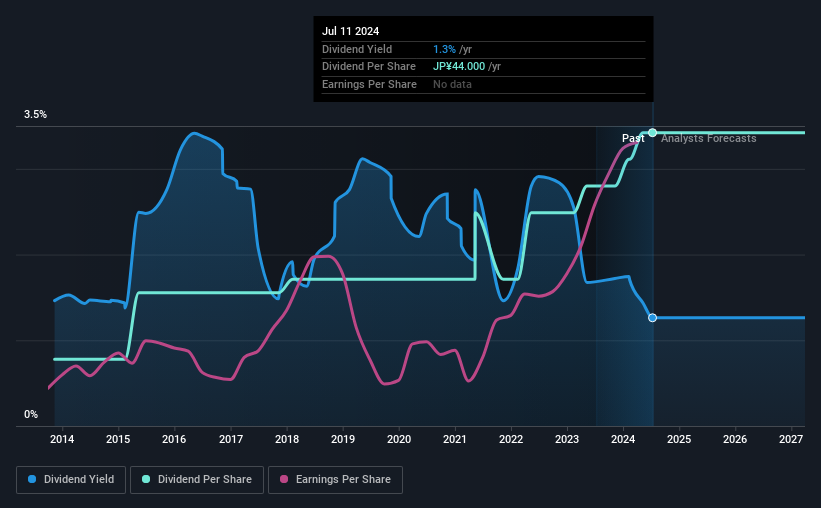Screen dimensions: 821x508
Task: Click the blue Dividend Yield legend dot
Action: 32,479
